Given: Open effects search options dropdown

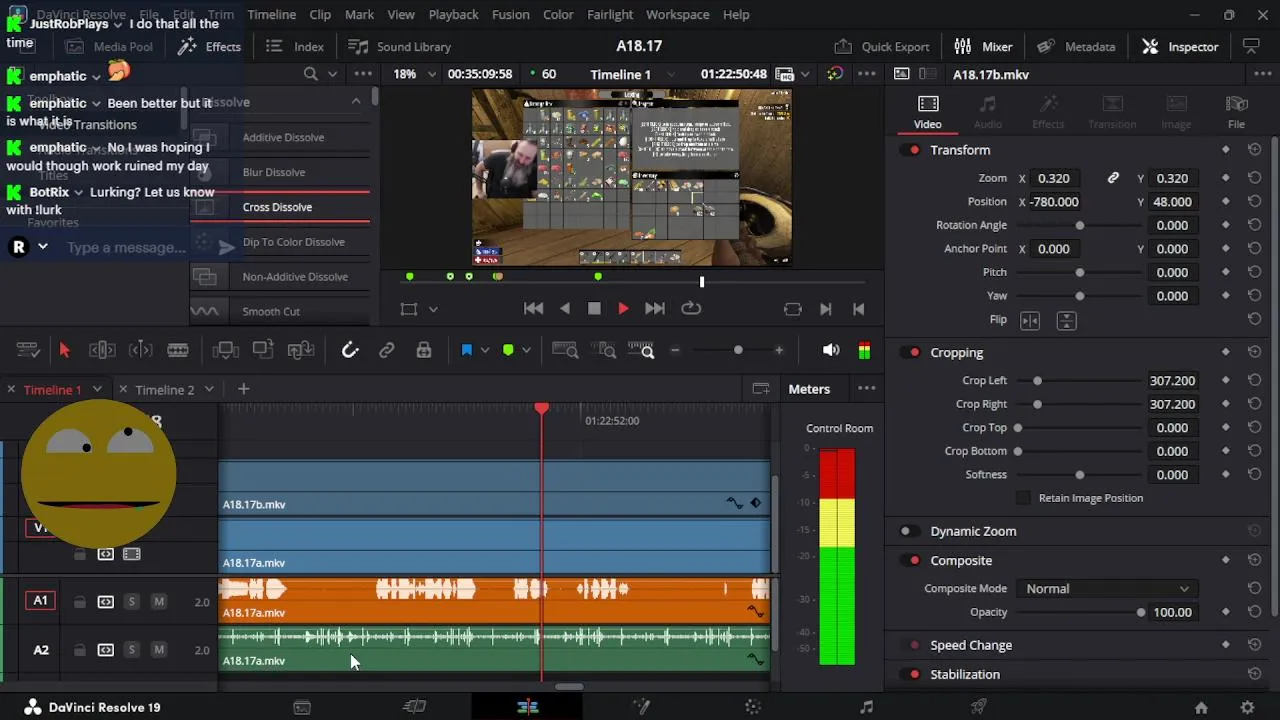Looking at the screenshot, I should tap(333, 74).
